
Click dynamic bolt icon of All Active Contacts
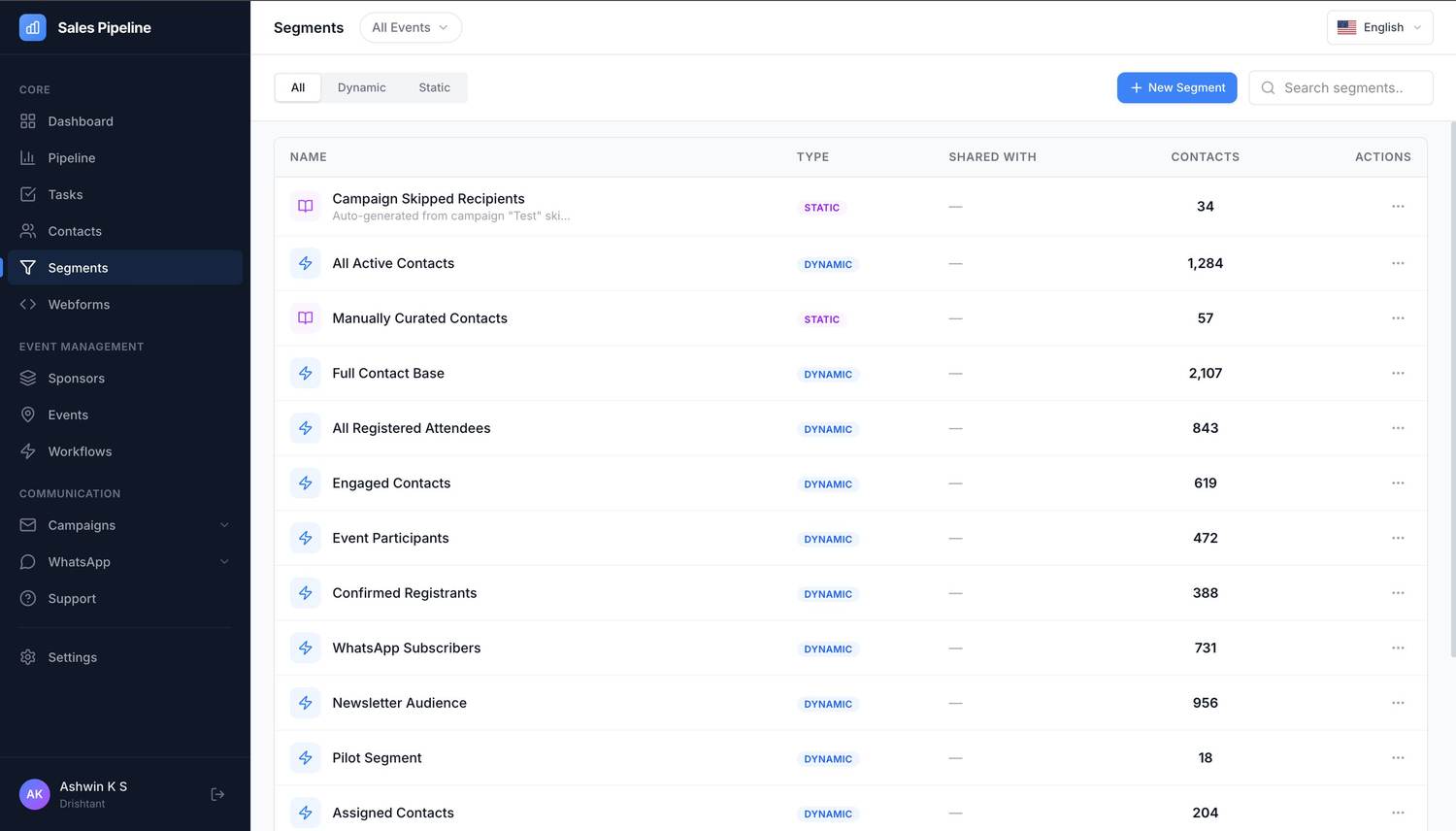tap(306, 263)
